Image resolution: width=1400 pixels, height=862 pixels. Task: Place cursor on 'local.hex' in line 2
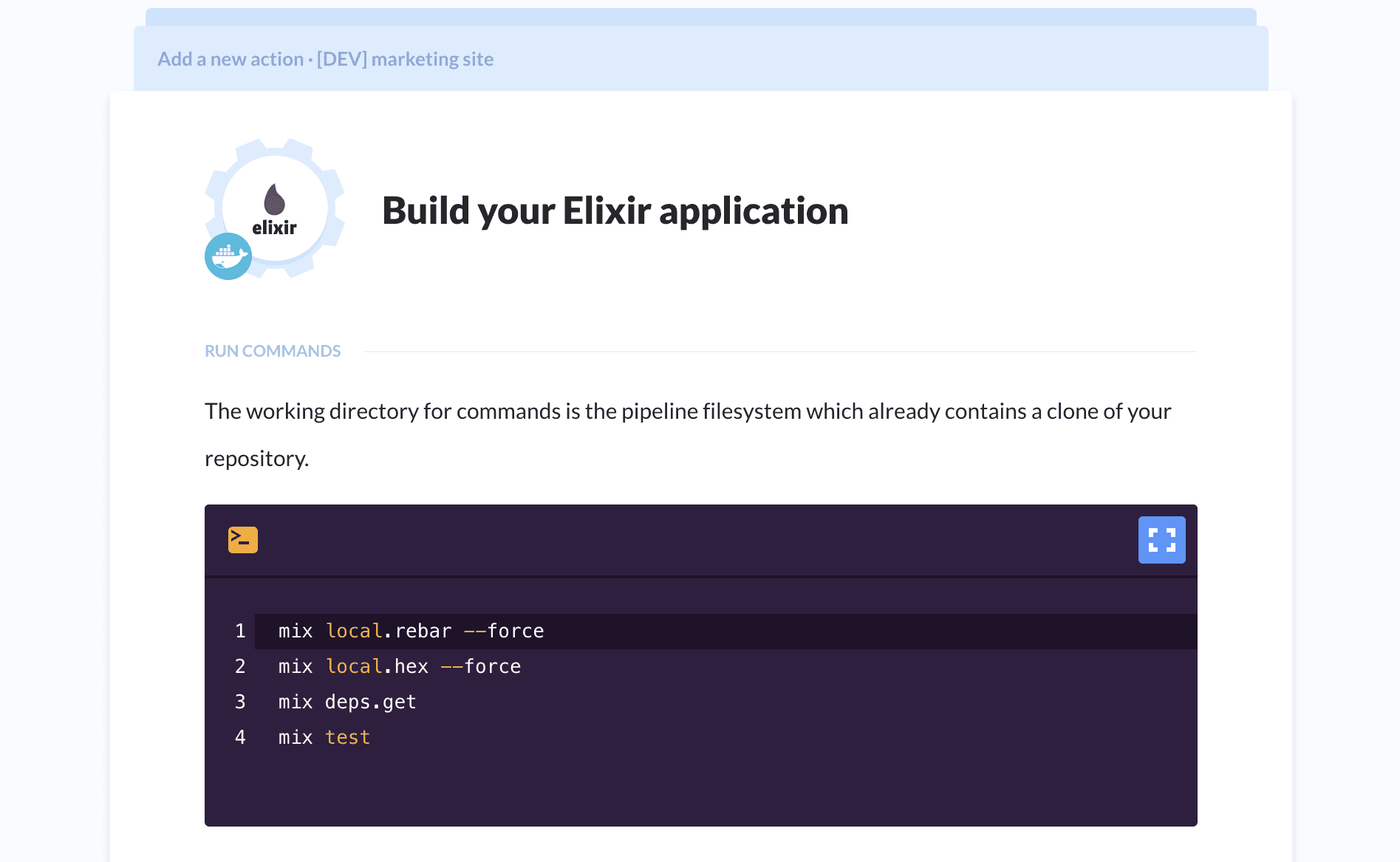(377, 666)
